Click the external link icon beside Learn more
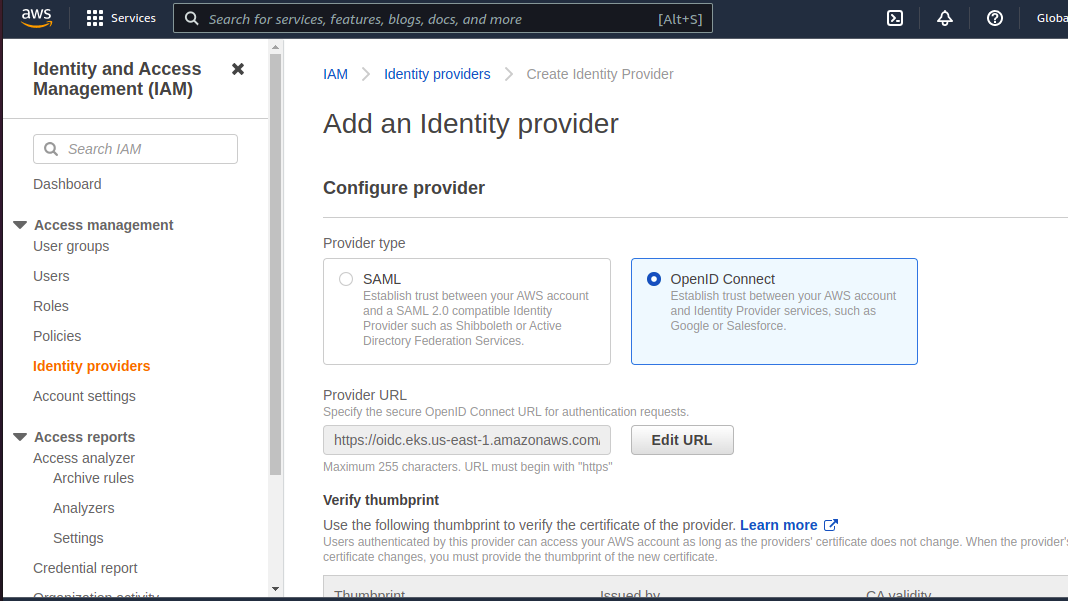The image size is (1068, 601). (831, 525)
